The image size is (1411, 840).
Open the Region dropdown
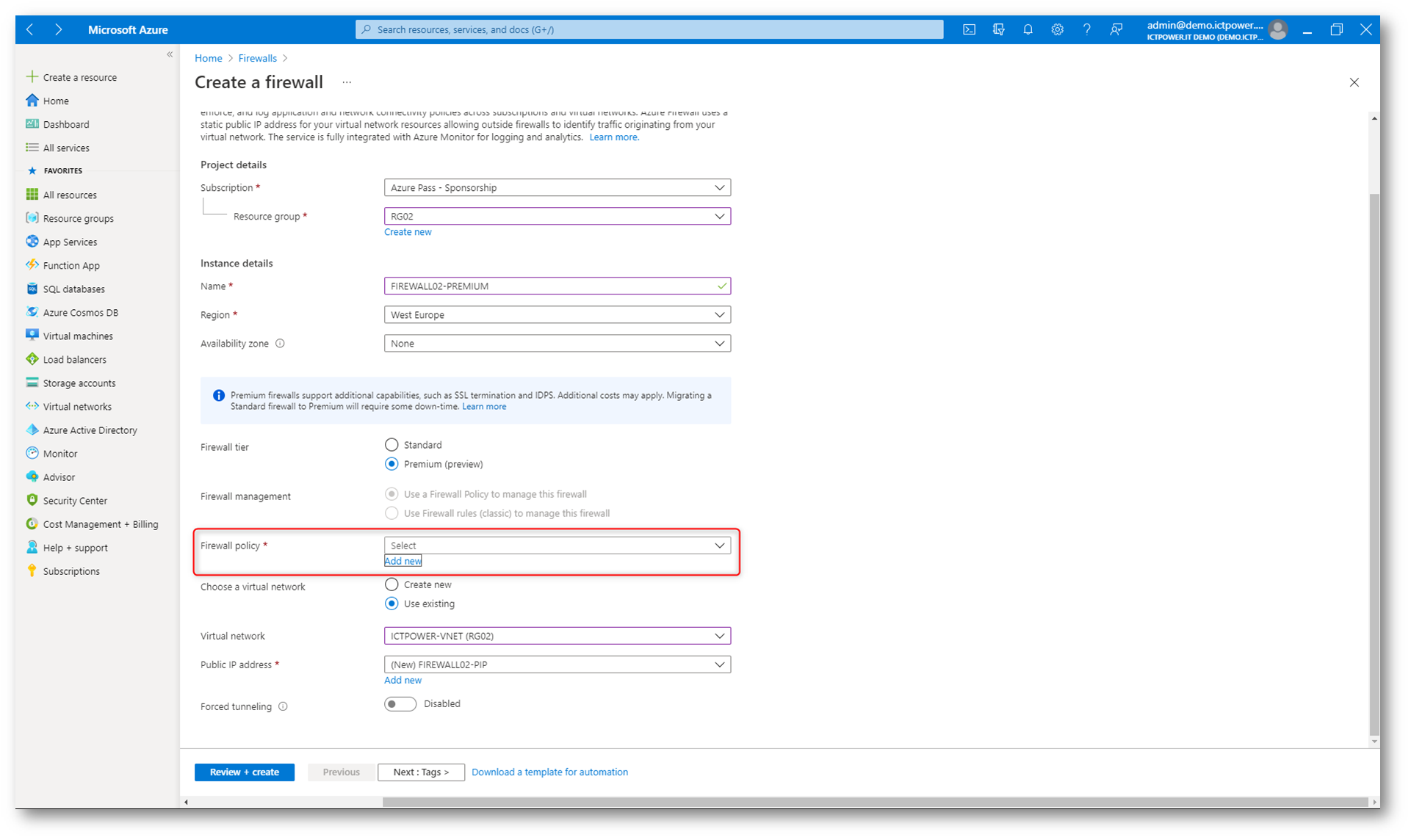tap(557, 314)
